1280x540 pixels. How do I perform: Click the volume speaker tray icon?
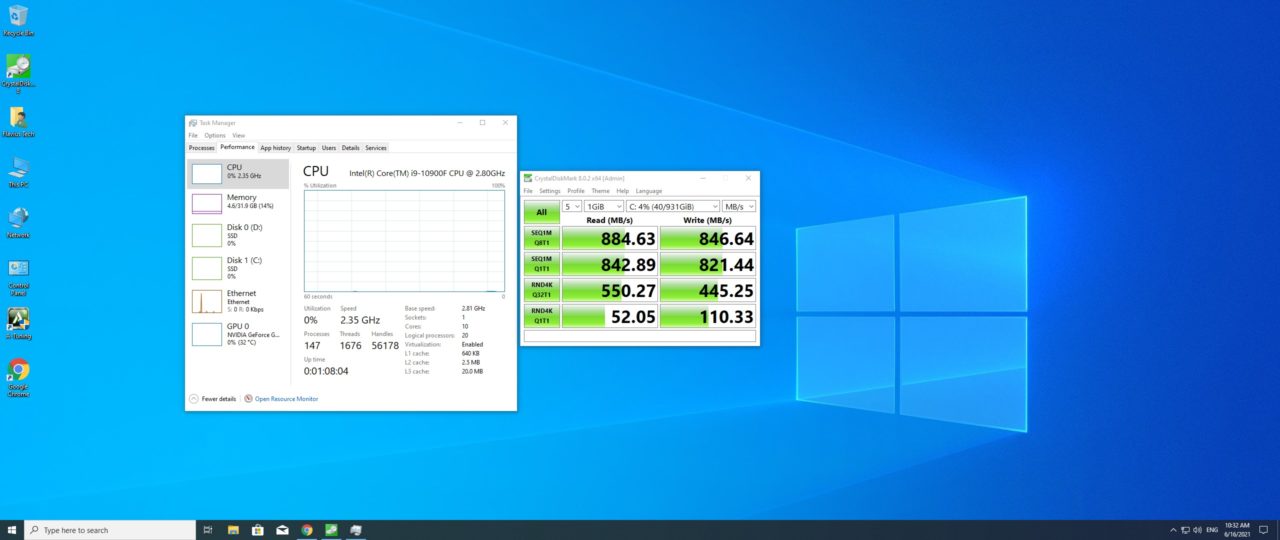coord(1198,530)
